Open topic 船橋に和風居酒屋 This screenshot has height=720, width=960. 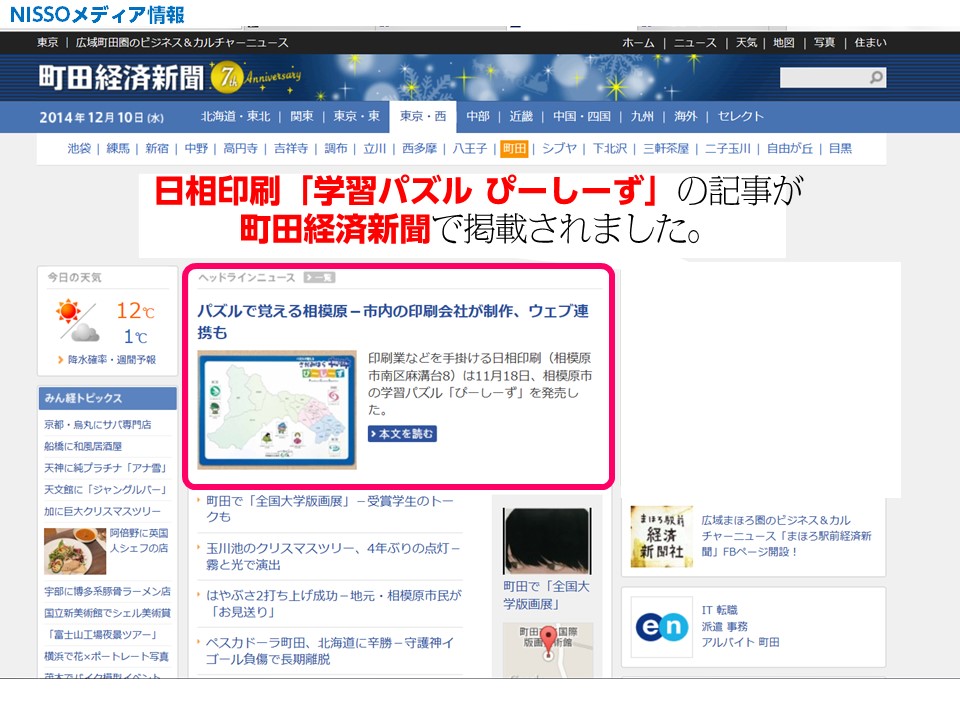click(x=83, y=446)
